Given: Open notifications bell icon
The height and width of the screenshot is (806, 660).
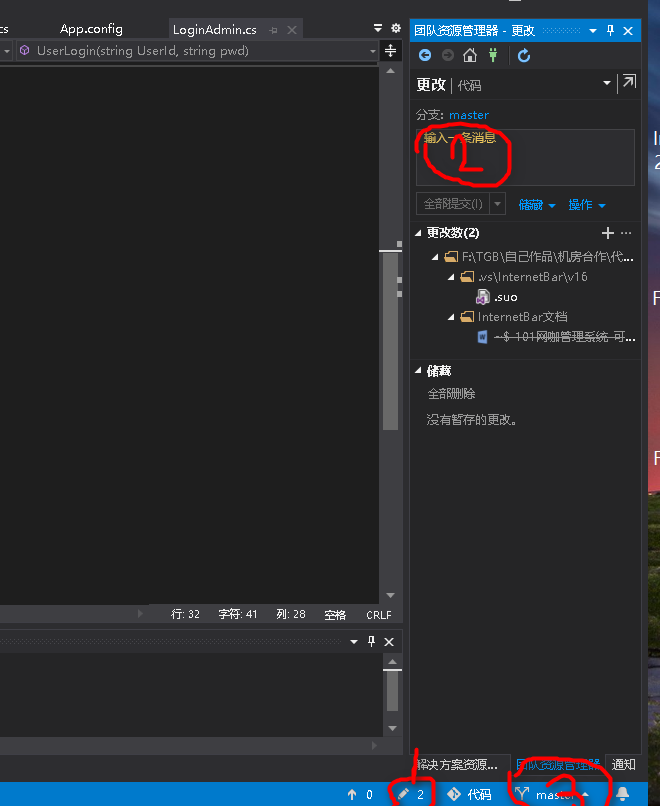Looking at the screenshot, I should 622,794.
